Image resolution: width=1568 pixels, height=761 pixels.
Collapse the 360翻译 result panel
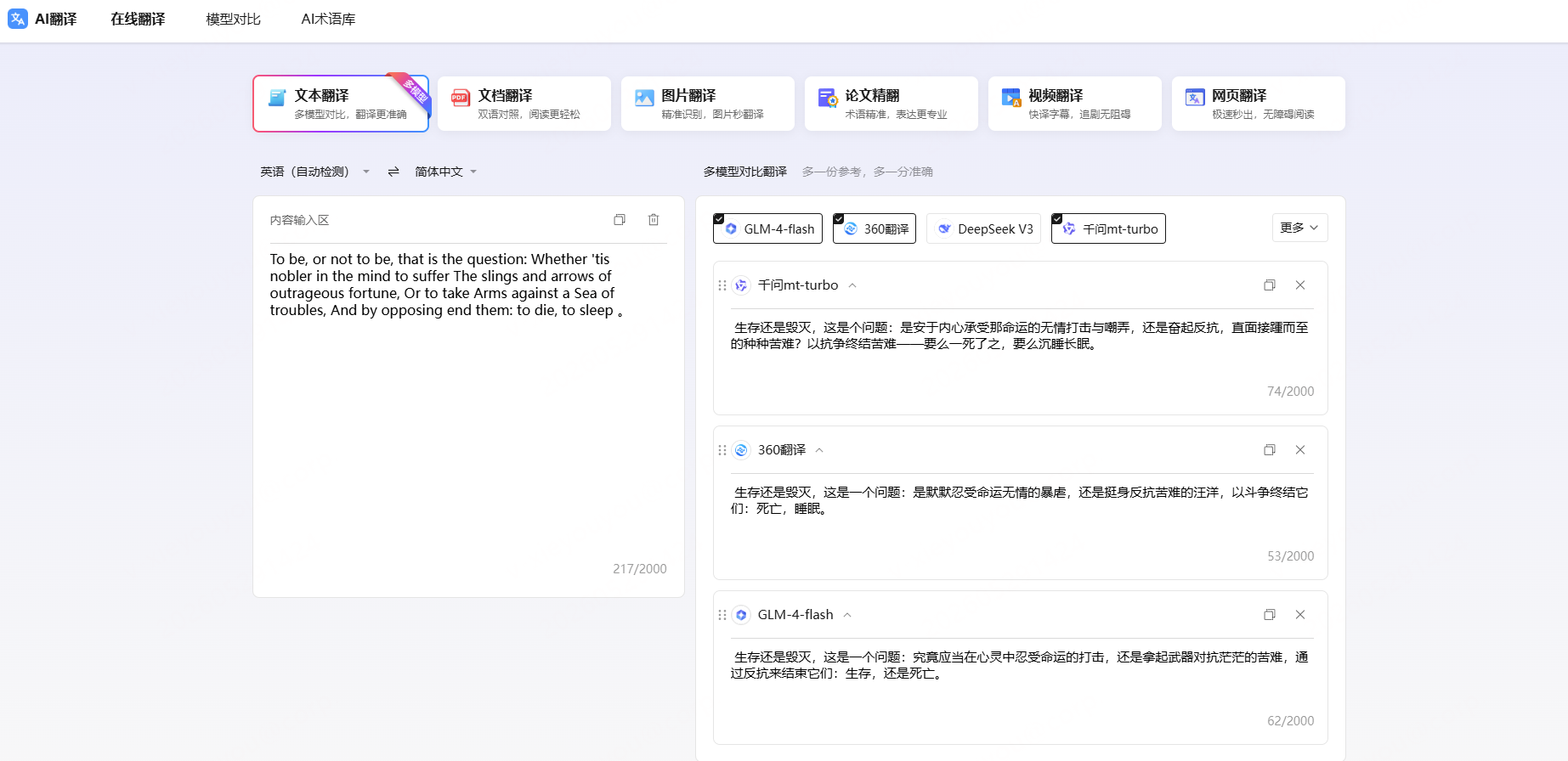819,450
